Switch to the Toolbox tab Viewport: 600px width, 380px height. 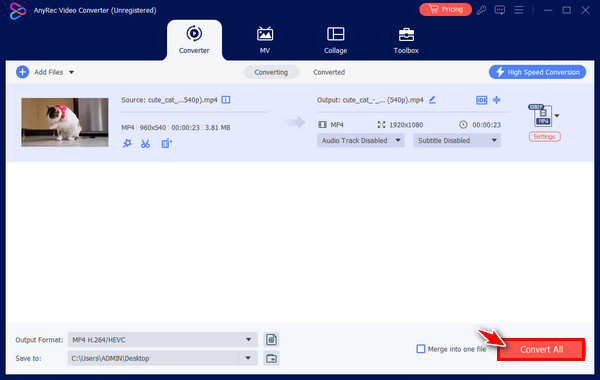click(x=406, y=41)
